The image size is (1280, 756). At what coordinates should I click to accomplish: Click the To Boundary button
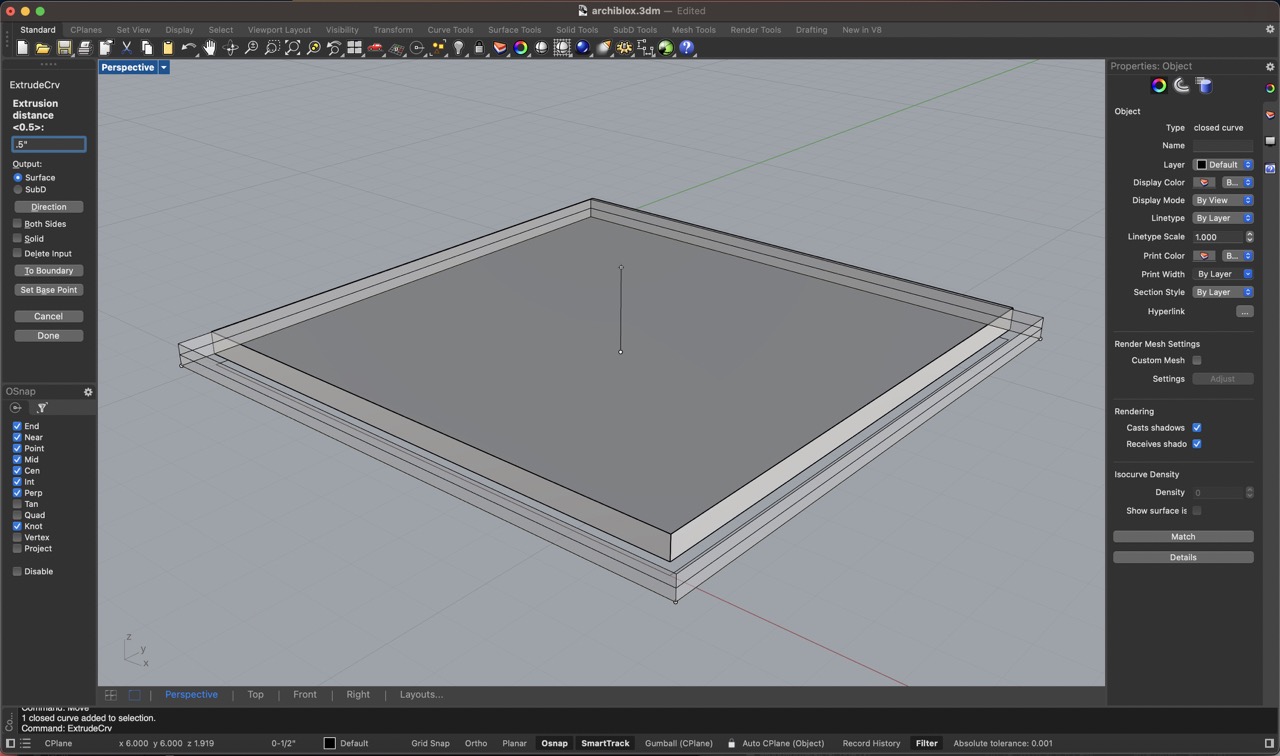coord(49,271)
